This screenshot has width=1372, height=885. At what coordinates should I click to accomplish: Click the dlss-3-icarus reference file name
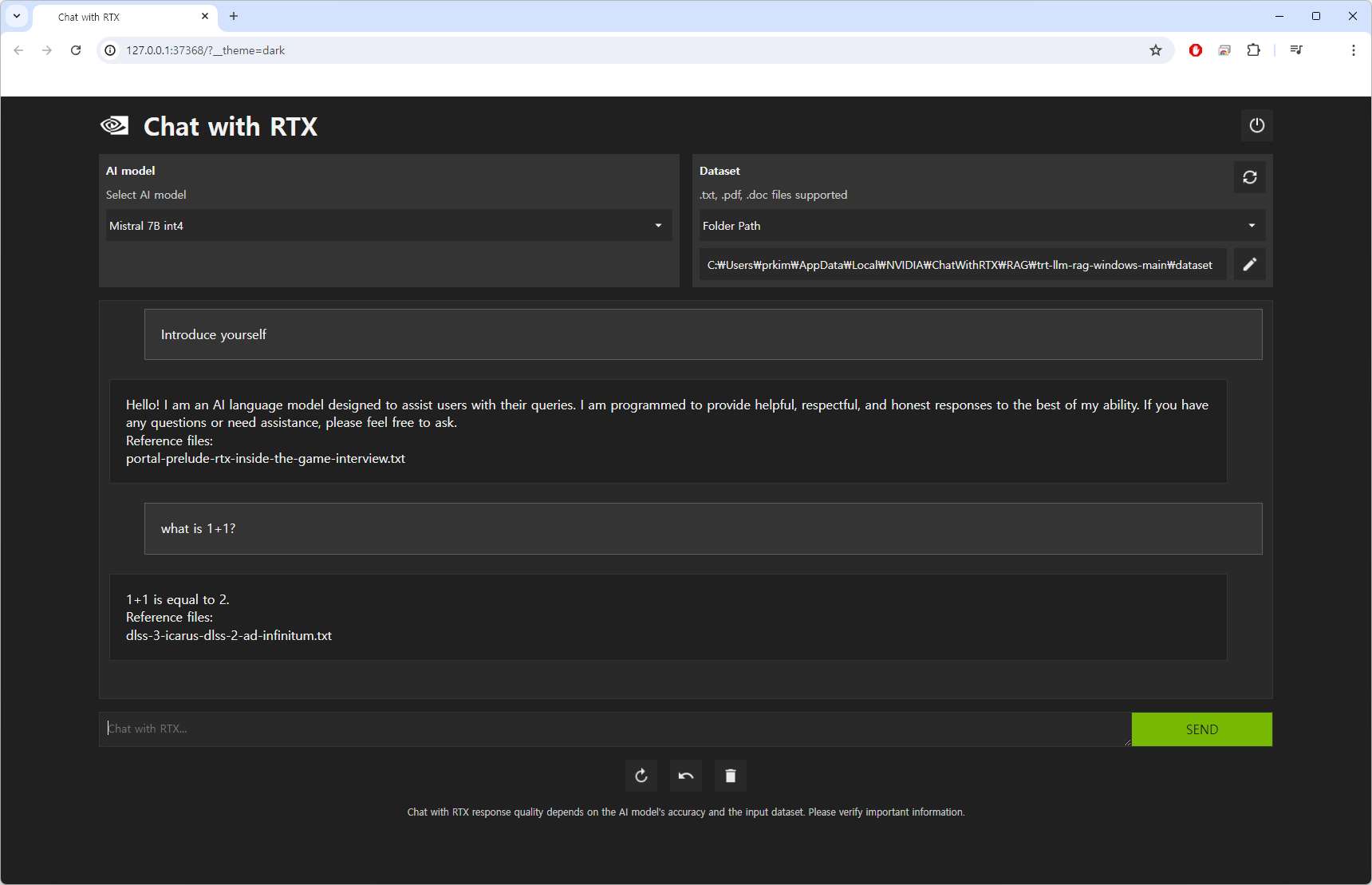pos(229,636)
